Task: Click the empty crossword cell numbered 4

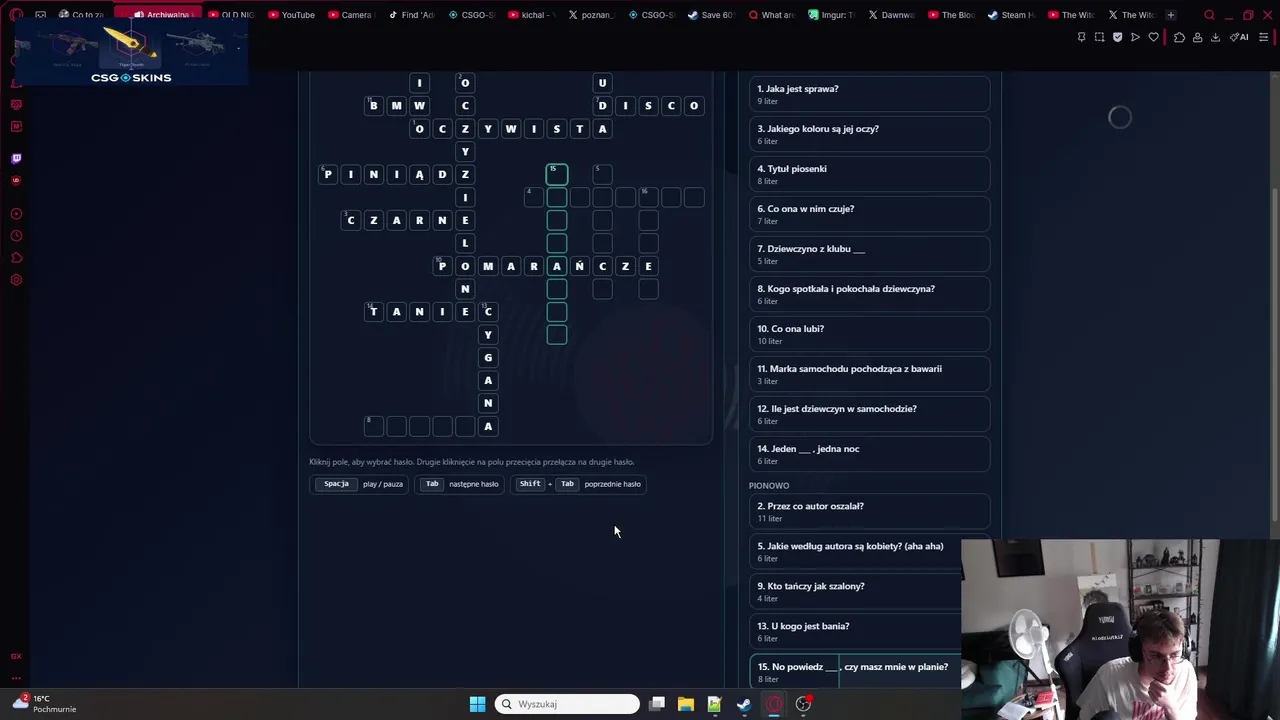Action: click(x=534, y=197)
